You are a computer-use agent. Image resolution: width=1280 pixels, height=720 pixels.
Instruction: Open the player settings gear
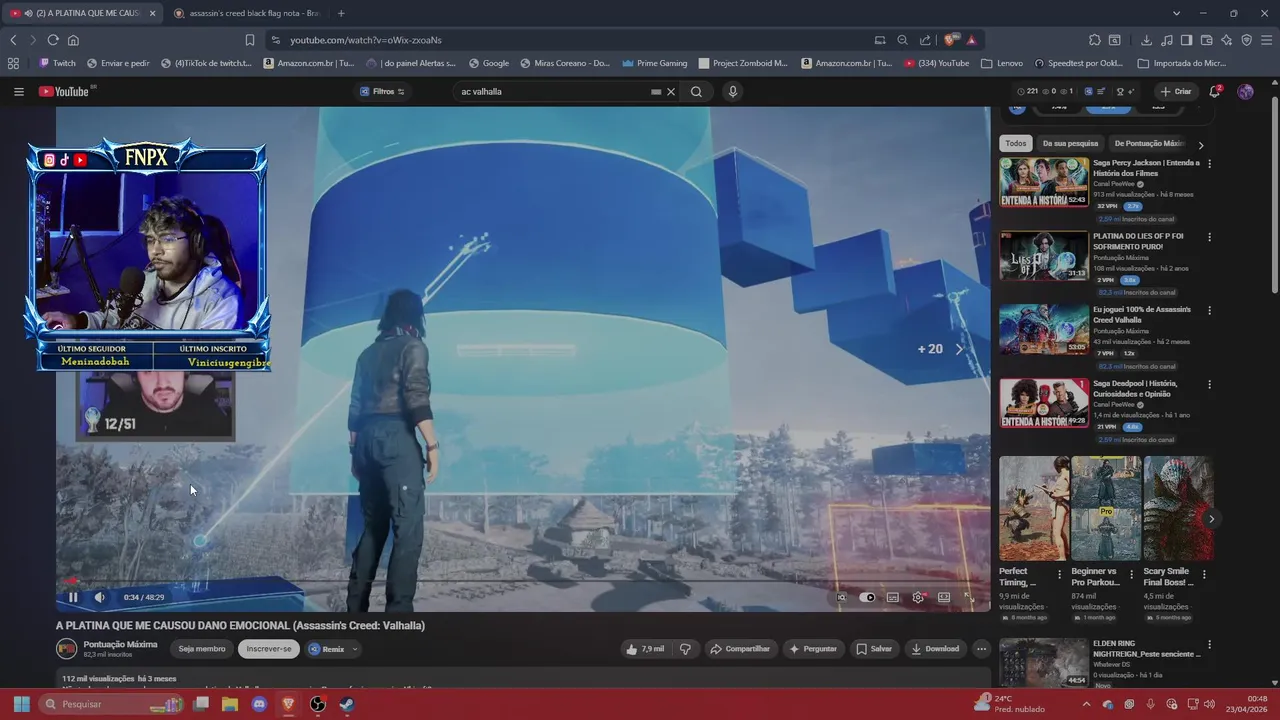[x=918, y=597]
